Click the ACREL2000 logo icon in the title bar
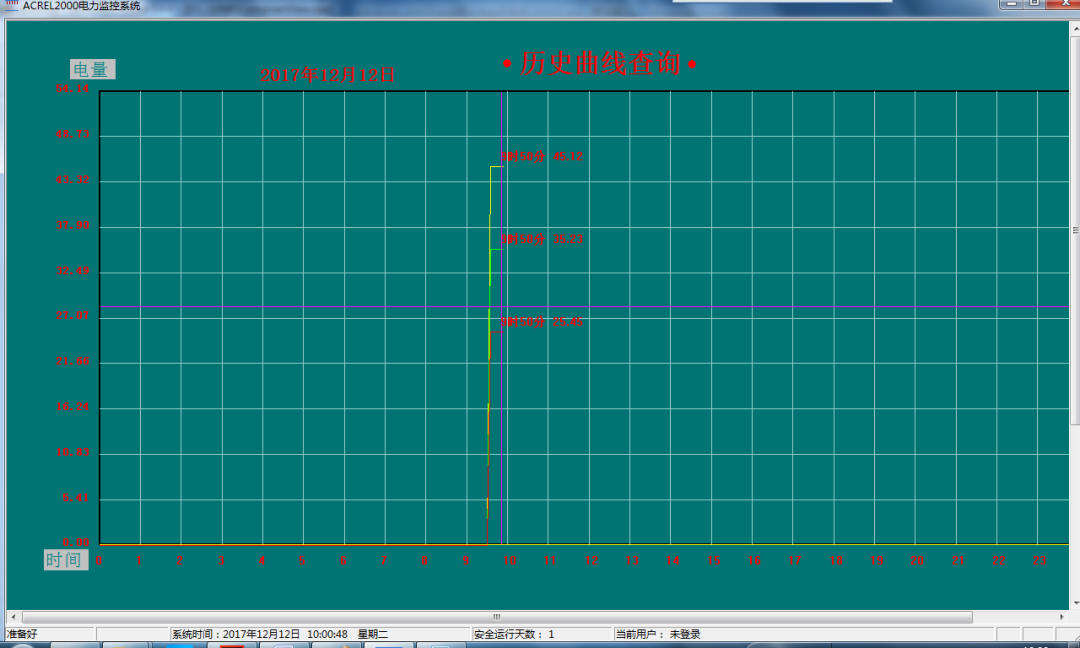The width and height of the screenshot is (1080, 648). [x=10, y=5]
